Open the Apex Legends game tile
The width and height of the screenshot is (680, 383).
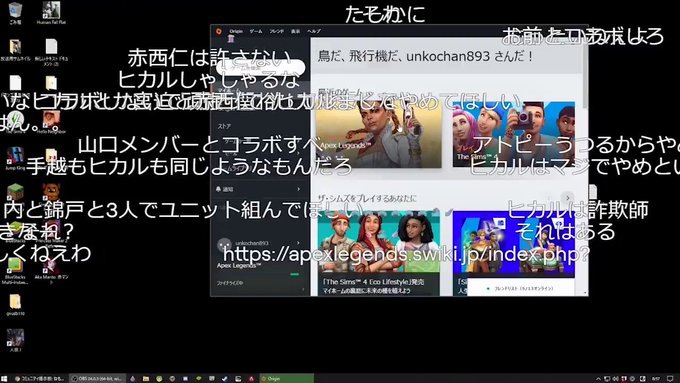point(379,134)
